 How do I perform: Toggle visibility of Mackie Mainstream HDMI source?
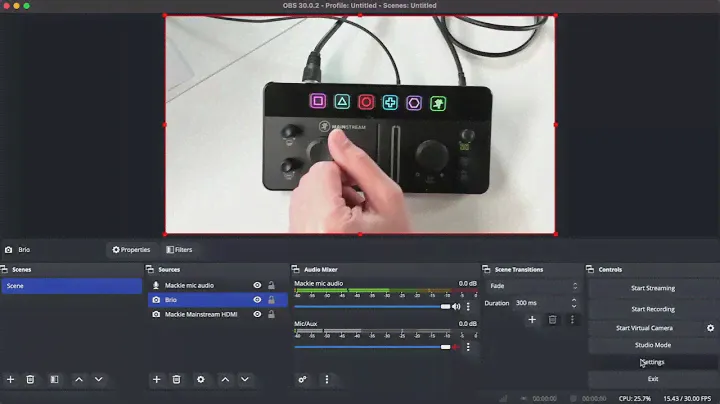coord(257,314)
